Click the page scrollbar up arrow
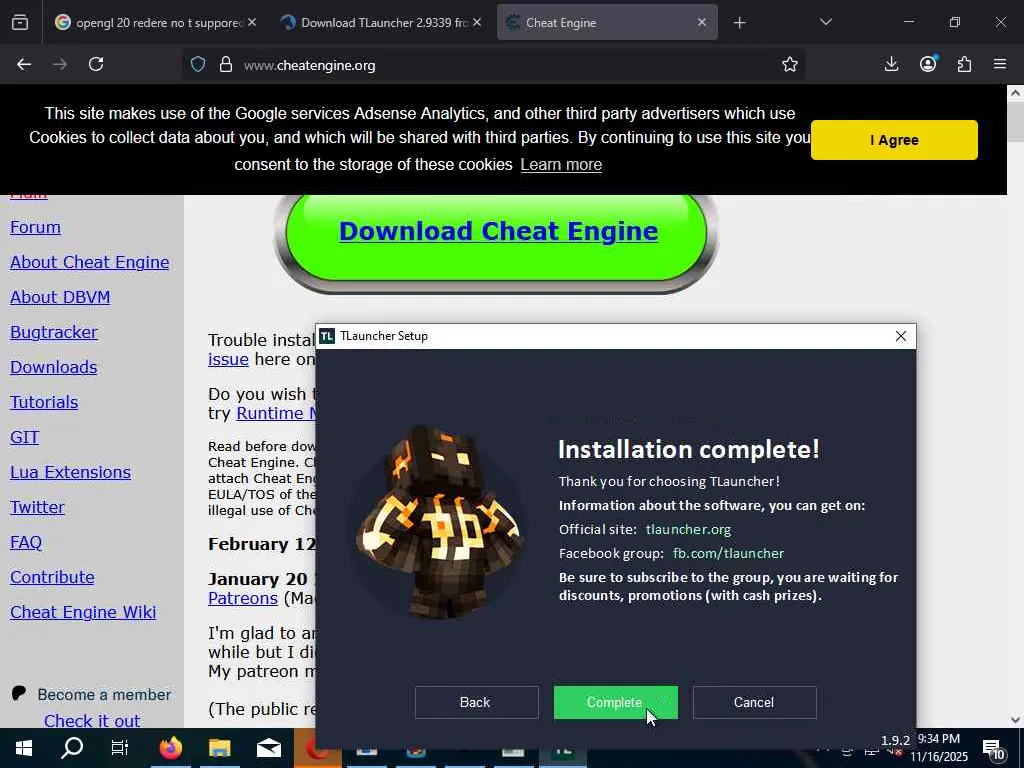 [x=1016, y=93]
